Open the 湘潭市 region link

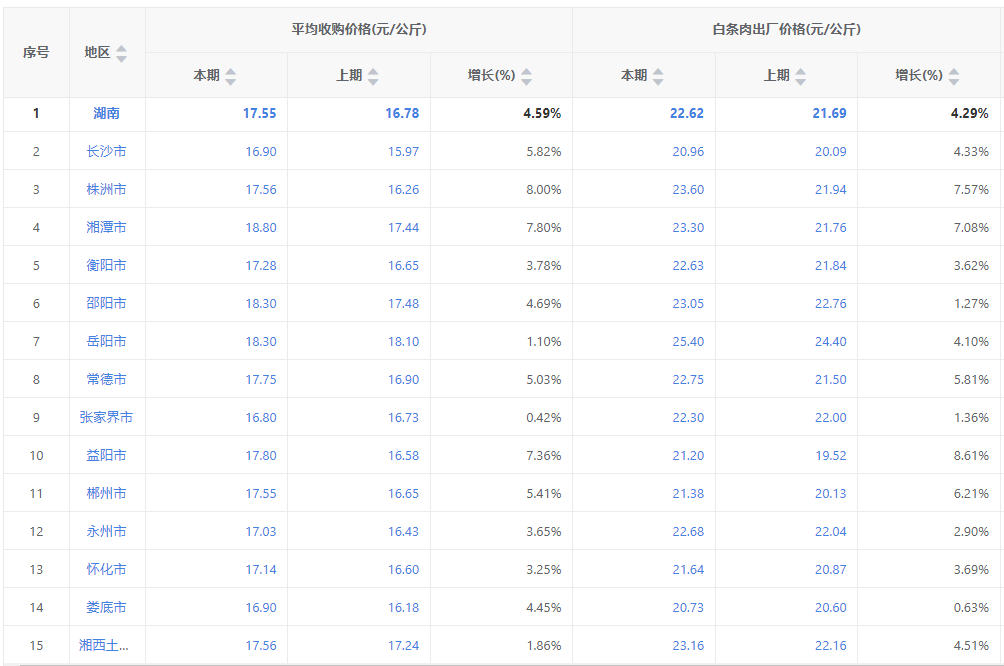(x=106, y=227)
